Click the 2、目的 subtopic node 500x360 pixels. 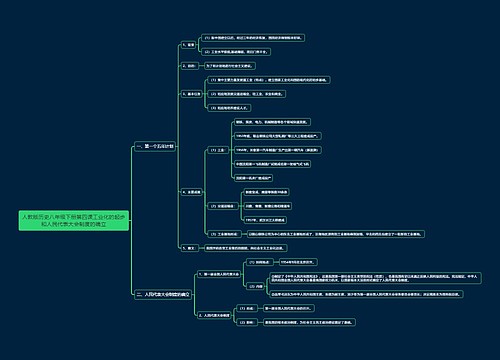click(189, 66)
